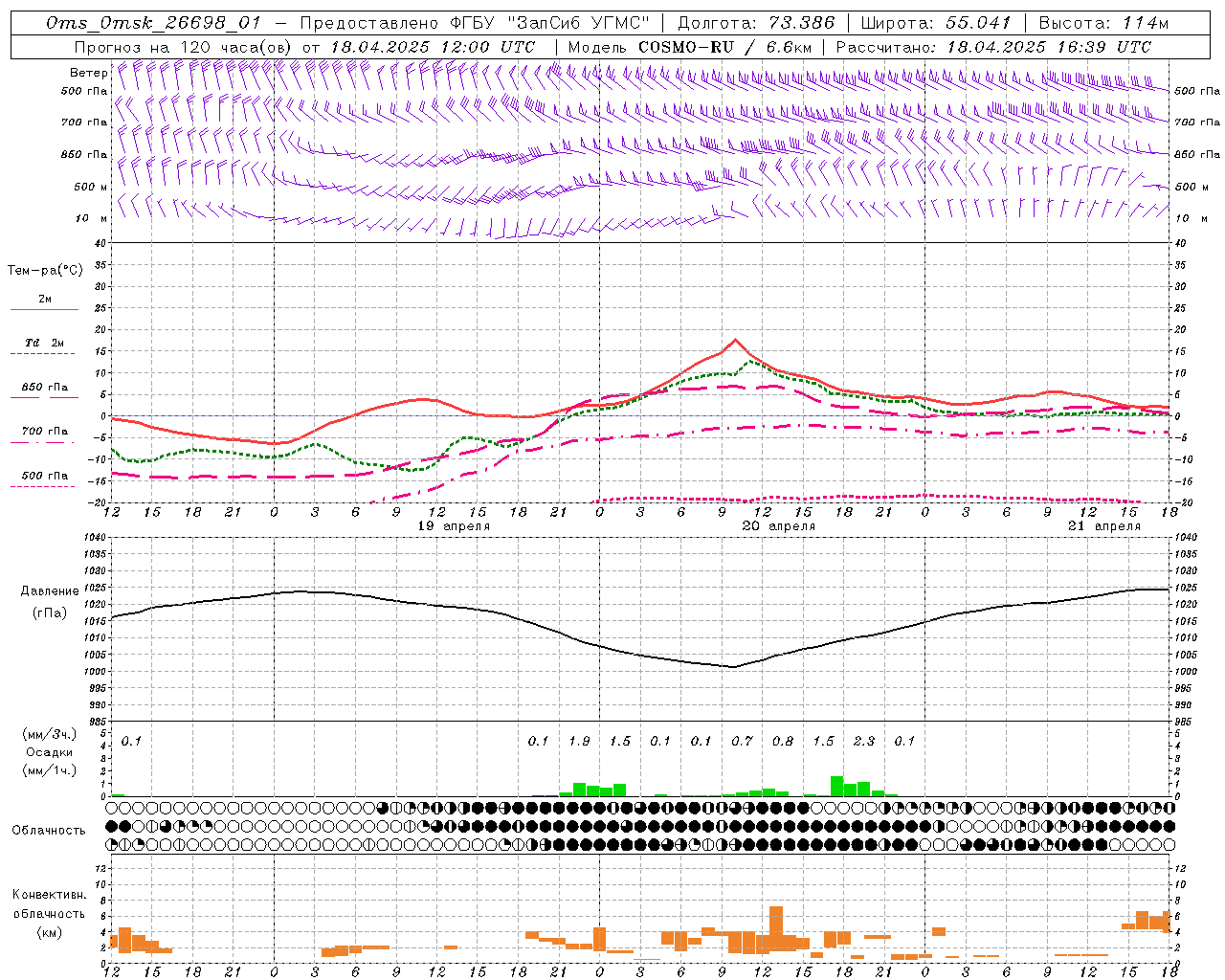The width and height of the screenshot is (1225, 980).
Task: Select the Прогноз на 120 часа(ов) text
Action: click(x=184, y=47)
